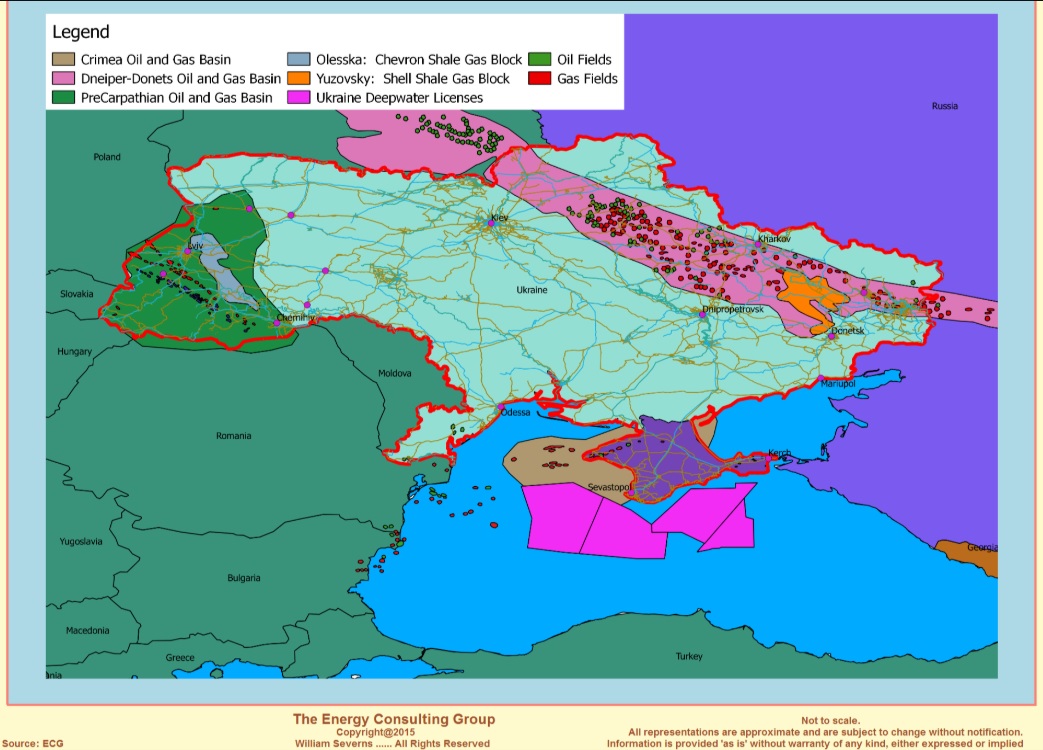This screenshot has width=1043, height=750.
Task: Click the Yugoslavia country label
Action: coord(81,541)
